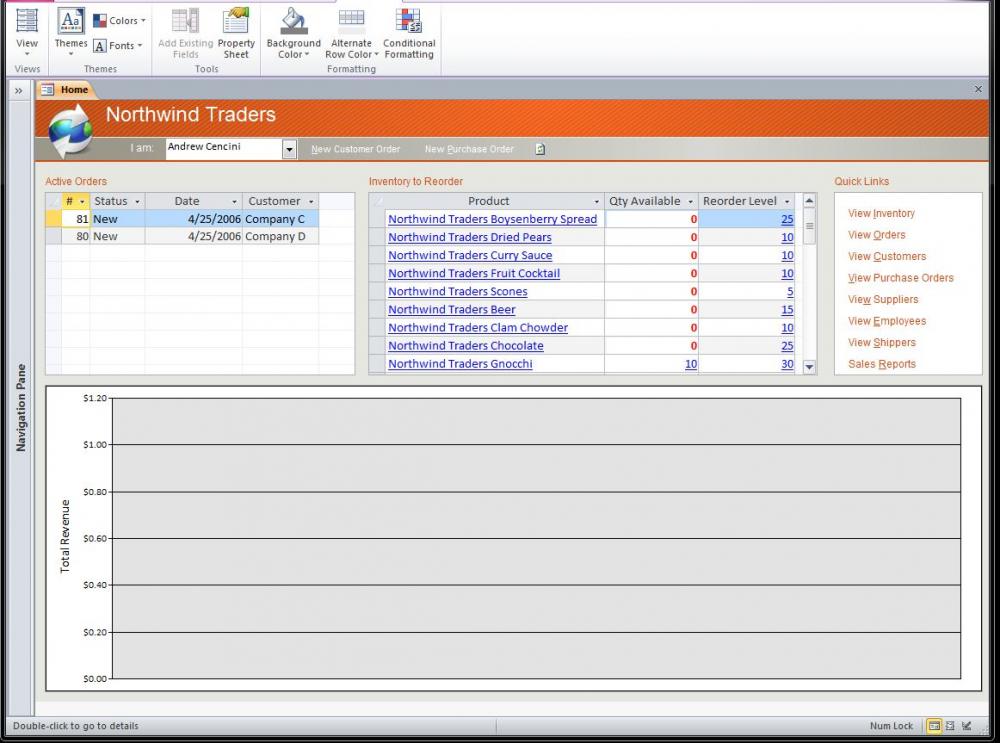Image resolution: width=1000 pixels, height=743 pixels.
Task: Switch to Layout View in the status bar
Action: tap(950, 726)
